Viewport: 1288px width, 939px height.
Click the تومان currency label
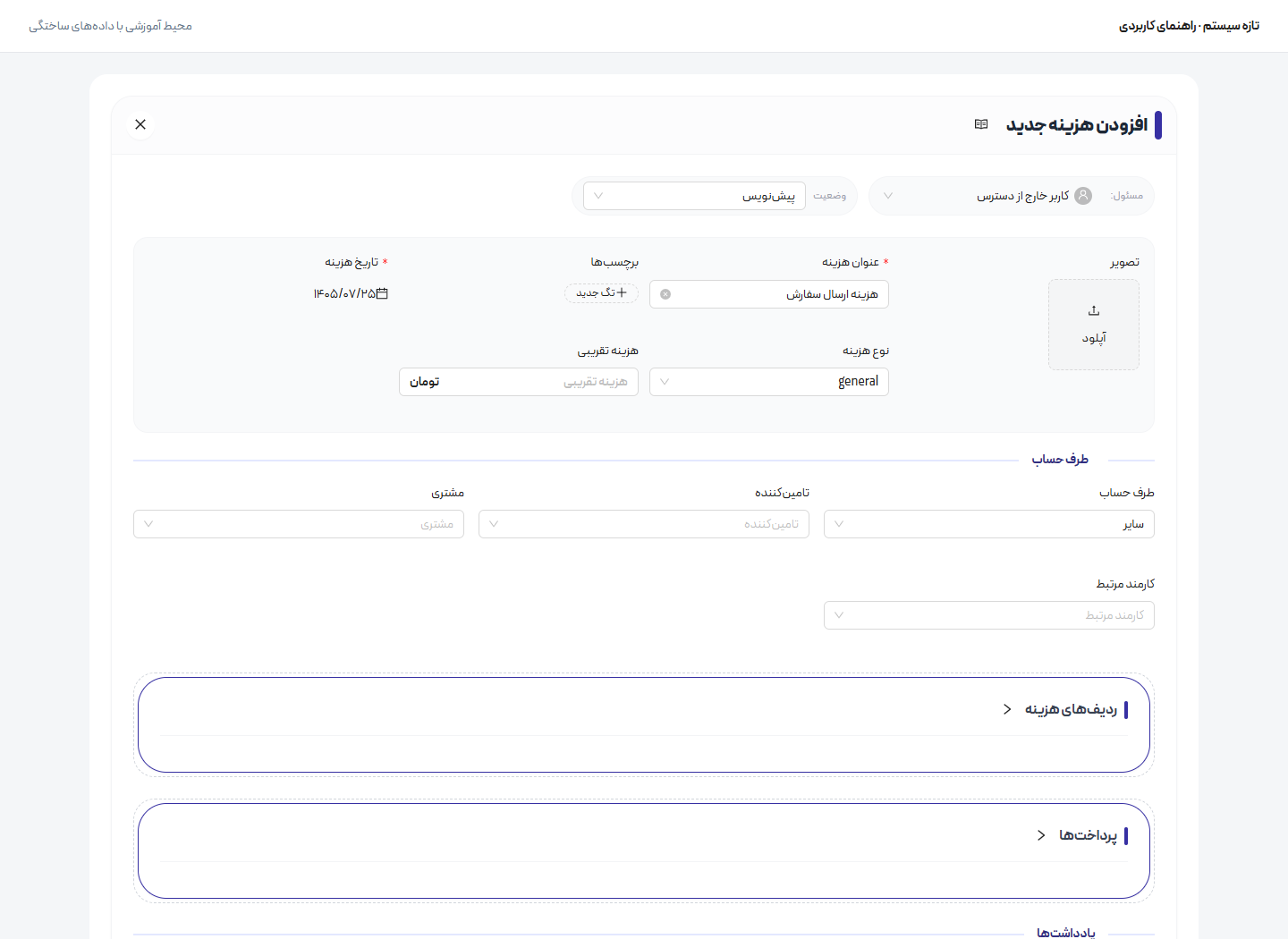click(425, 382)
